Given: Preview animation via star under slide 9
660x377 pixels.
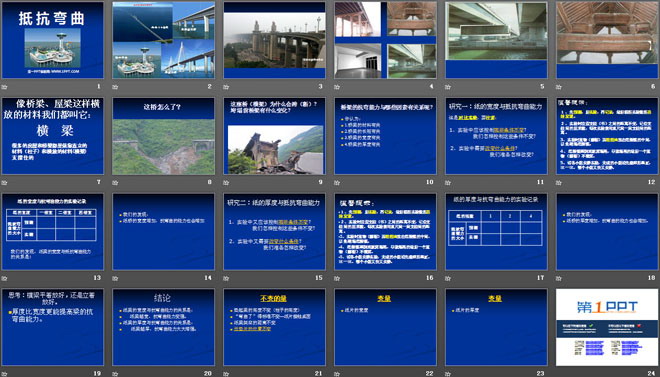Looking at the screenshot, I should 226,183.
